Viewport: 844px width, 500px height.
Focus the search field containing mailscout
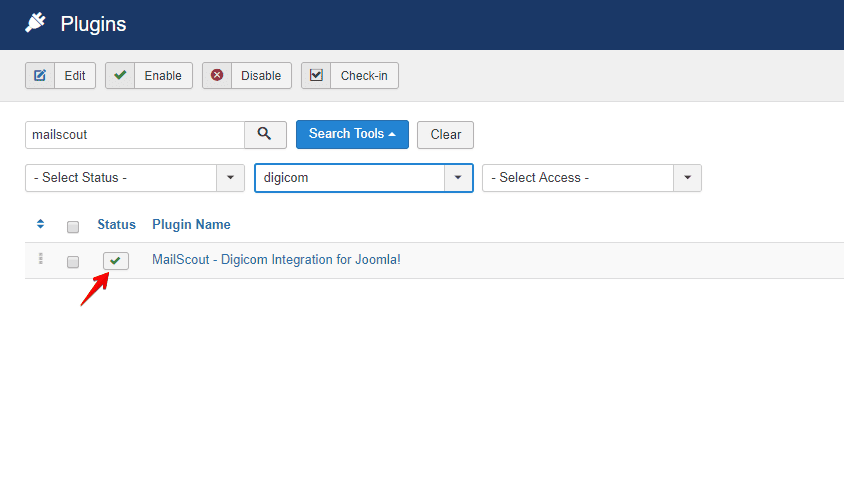click(x=134, y=134)
